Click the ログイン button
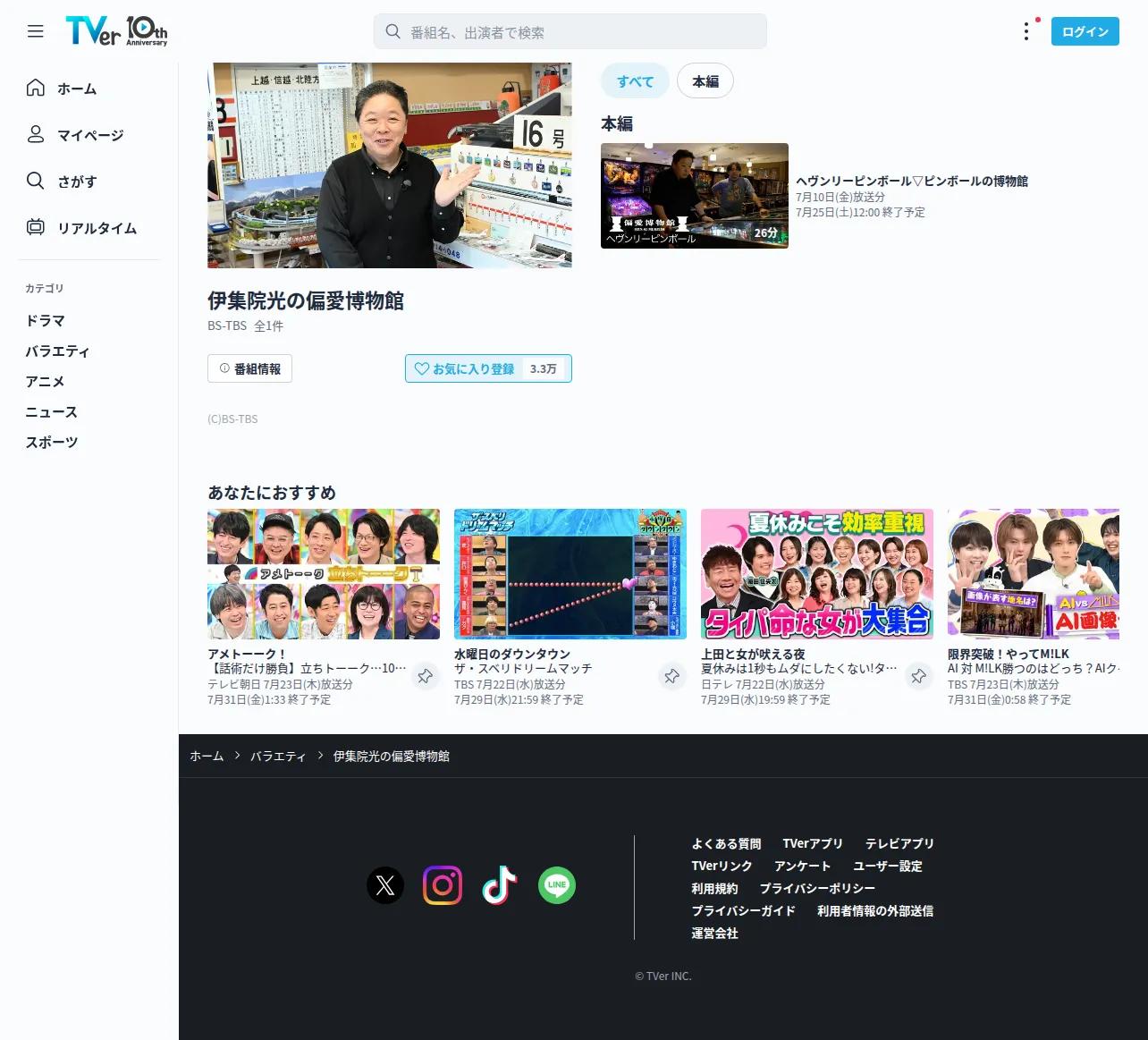 [x=1085, y=31]
